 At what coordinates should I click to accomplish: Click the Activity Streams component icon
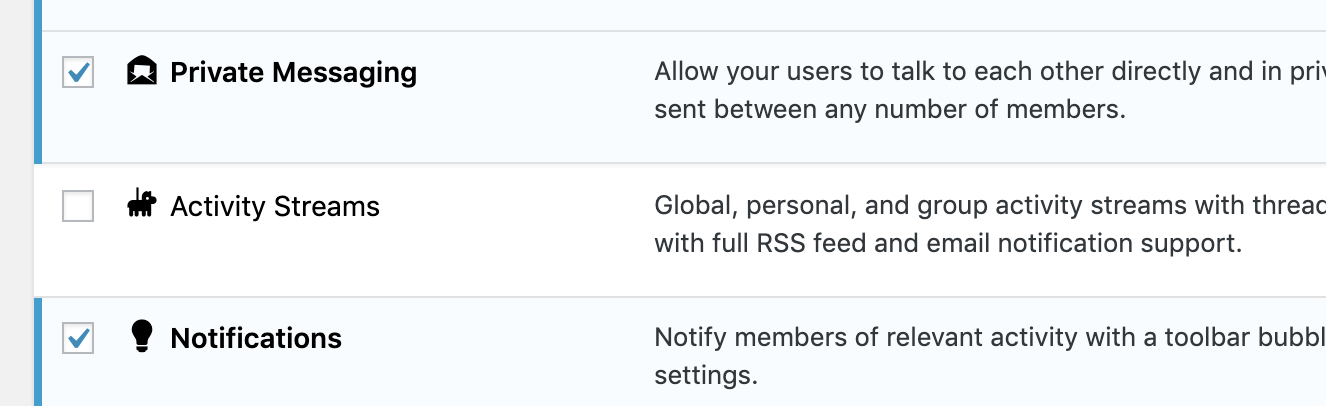(142, 203)
